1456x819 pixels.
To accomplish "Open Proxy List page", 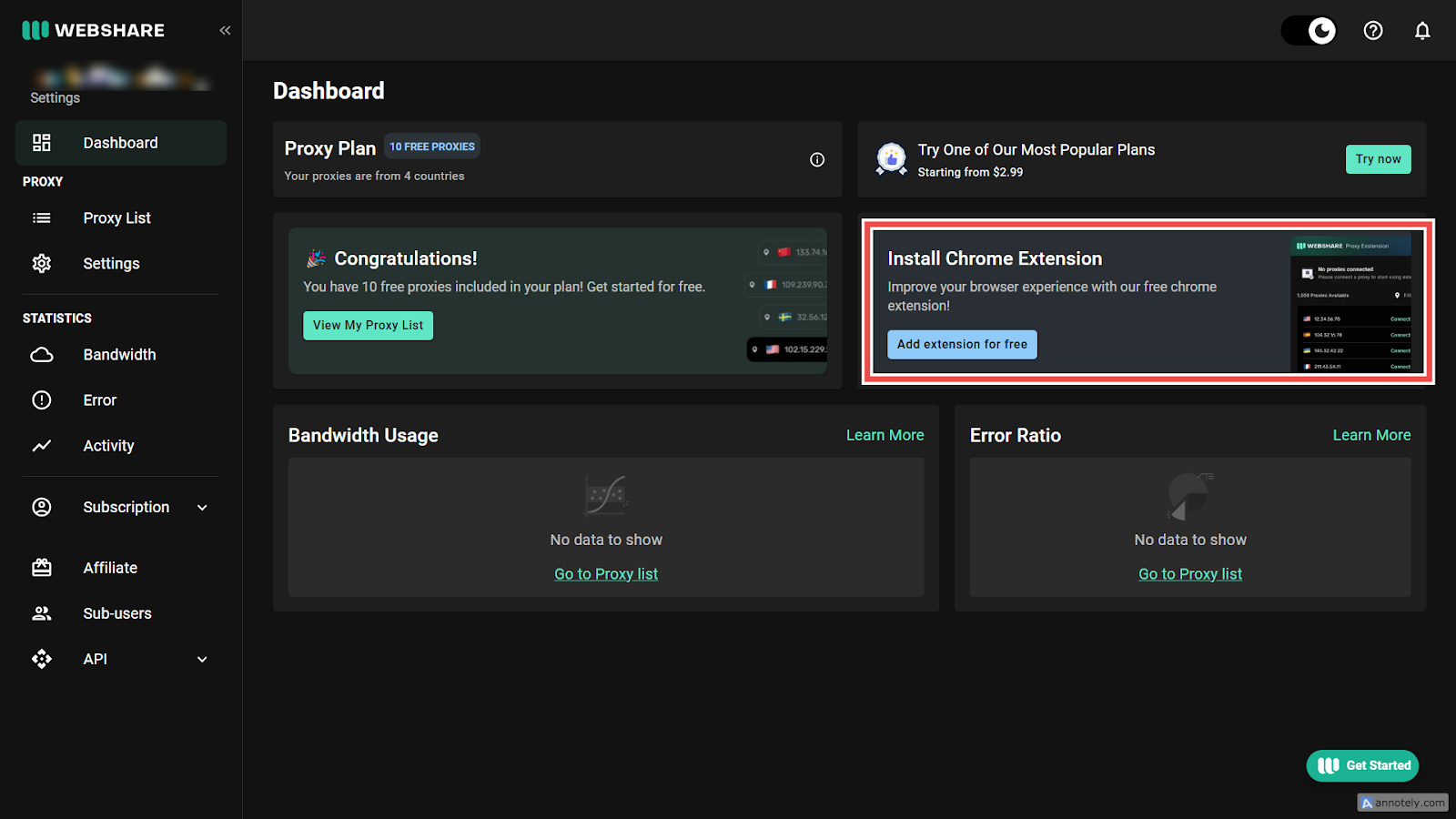I will point(121,218).
